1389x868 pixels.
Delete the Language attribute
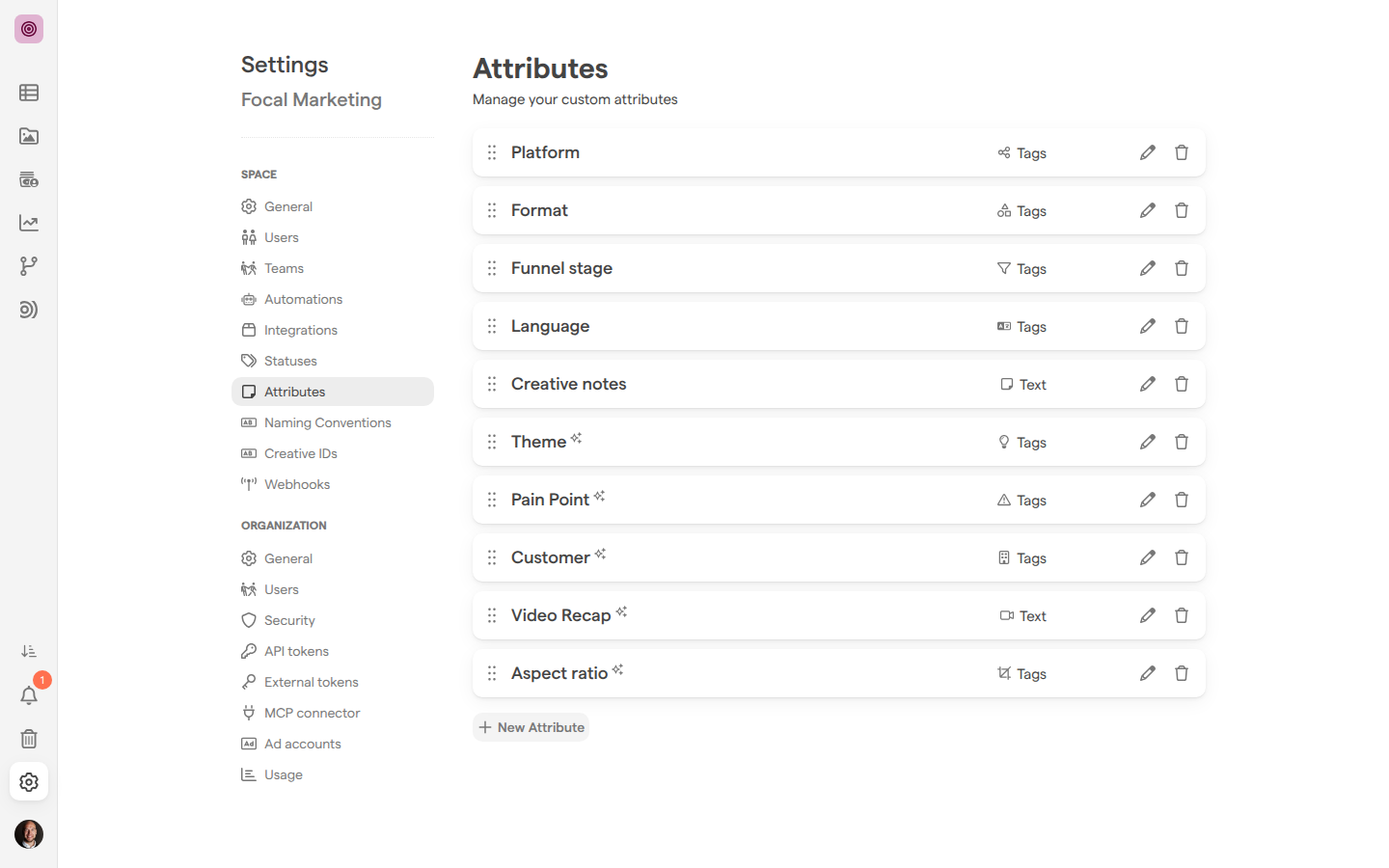[1181, 326]
